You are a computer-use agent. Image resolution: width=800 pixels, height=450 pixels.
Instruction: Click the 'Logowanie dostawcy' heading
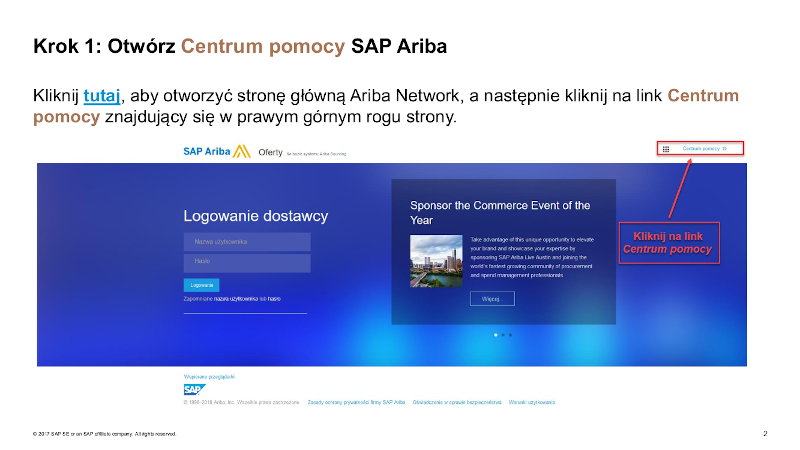pos(256,216)
